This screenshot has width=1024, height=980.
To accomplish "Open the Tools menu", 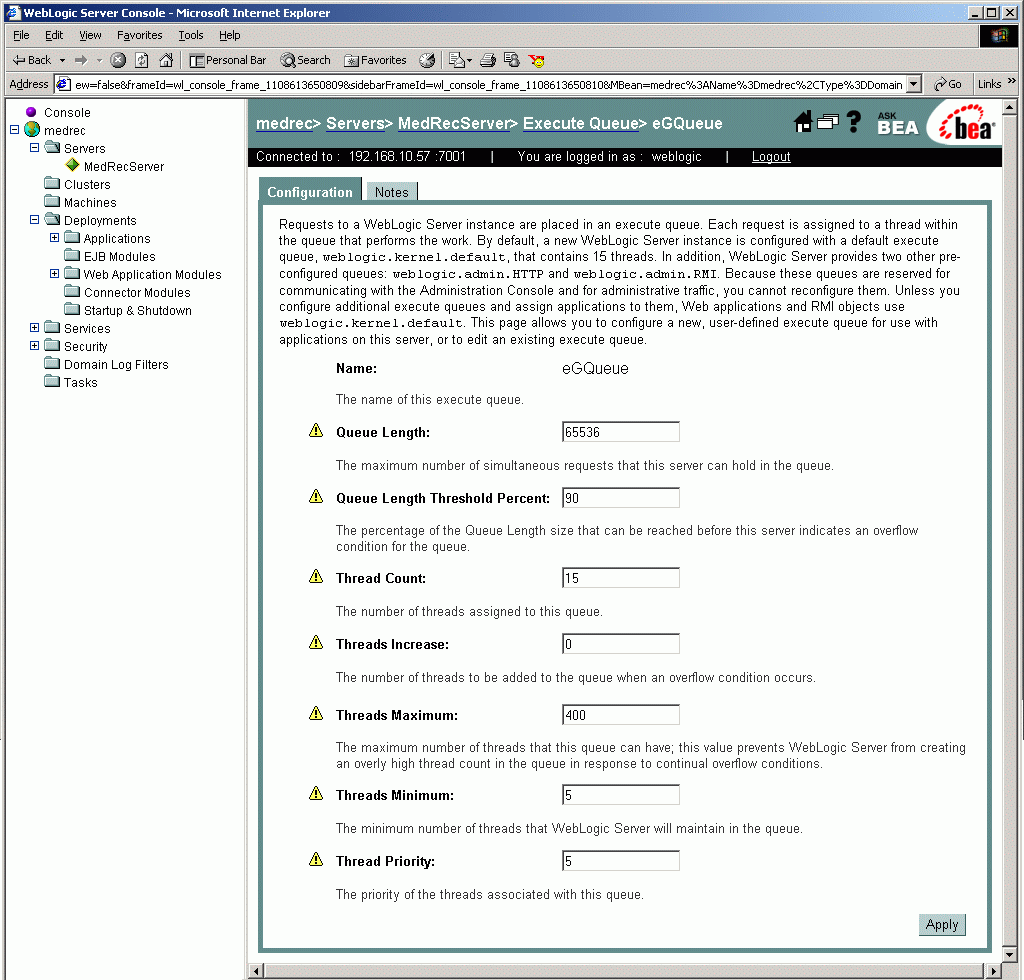I will pos(191,35).
